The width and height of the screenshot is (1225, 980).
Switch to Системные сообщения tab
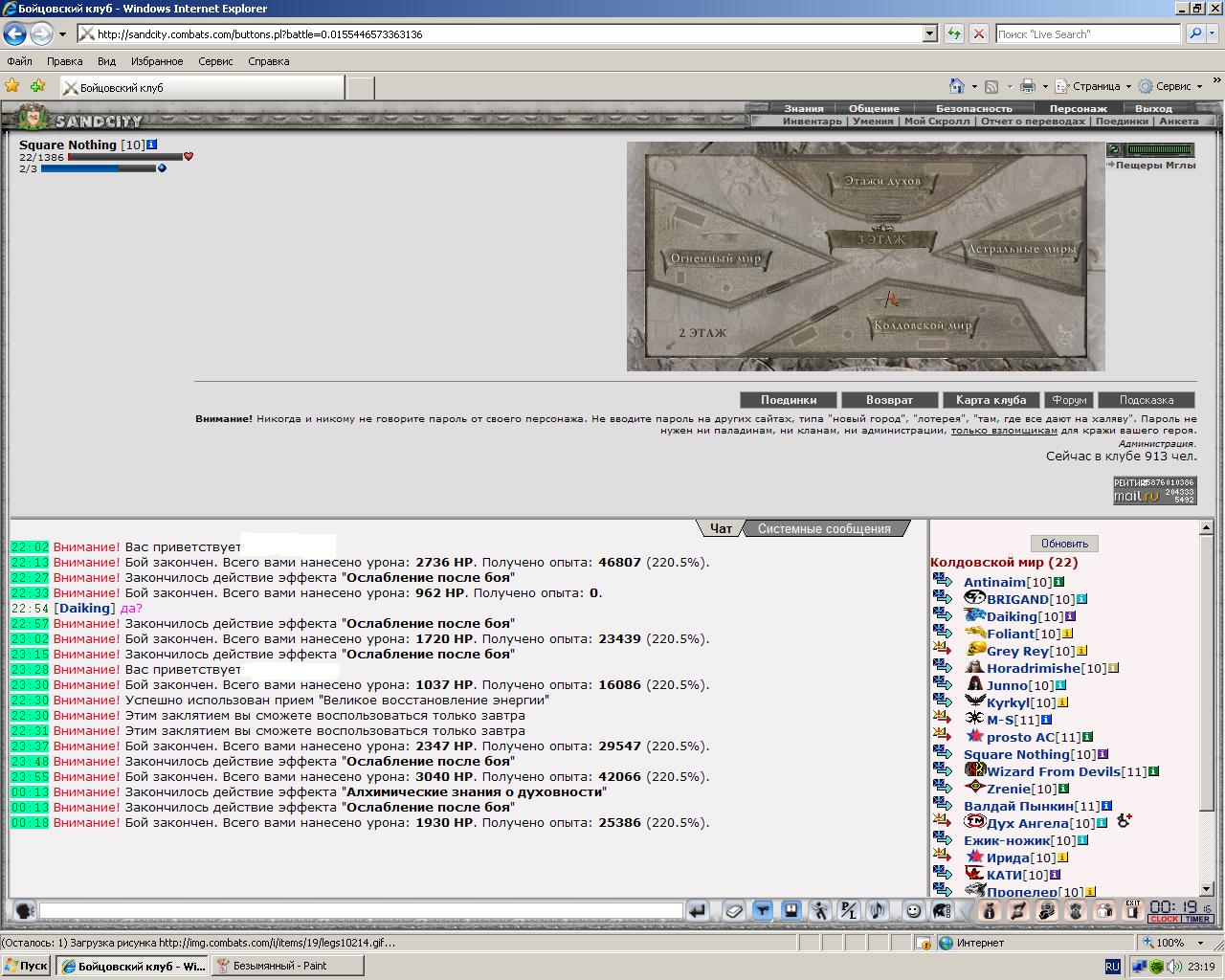coord(824,528)
